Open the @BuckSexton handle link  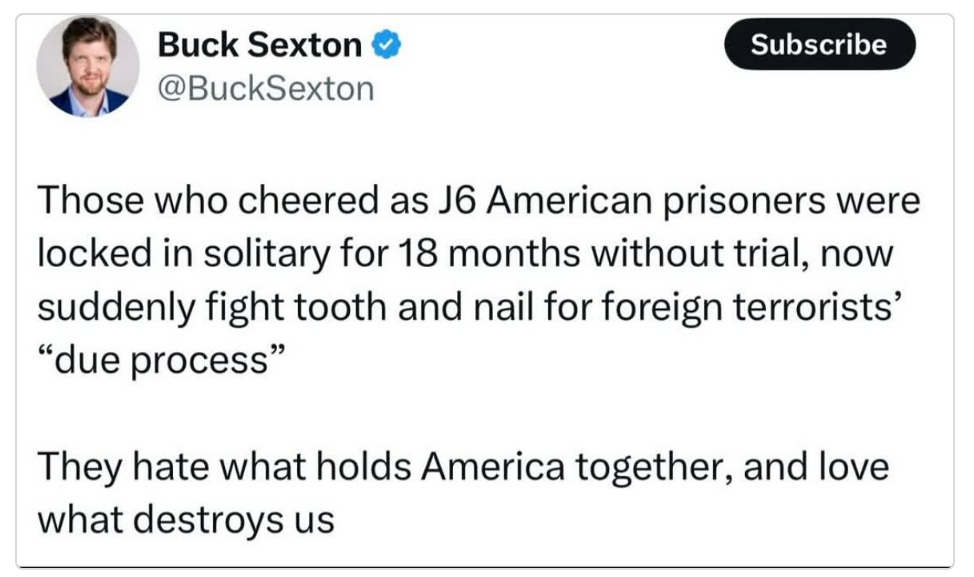point(265,89)
